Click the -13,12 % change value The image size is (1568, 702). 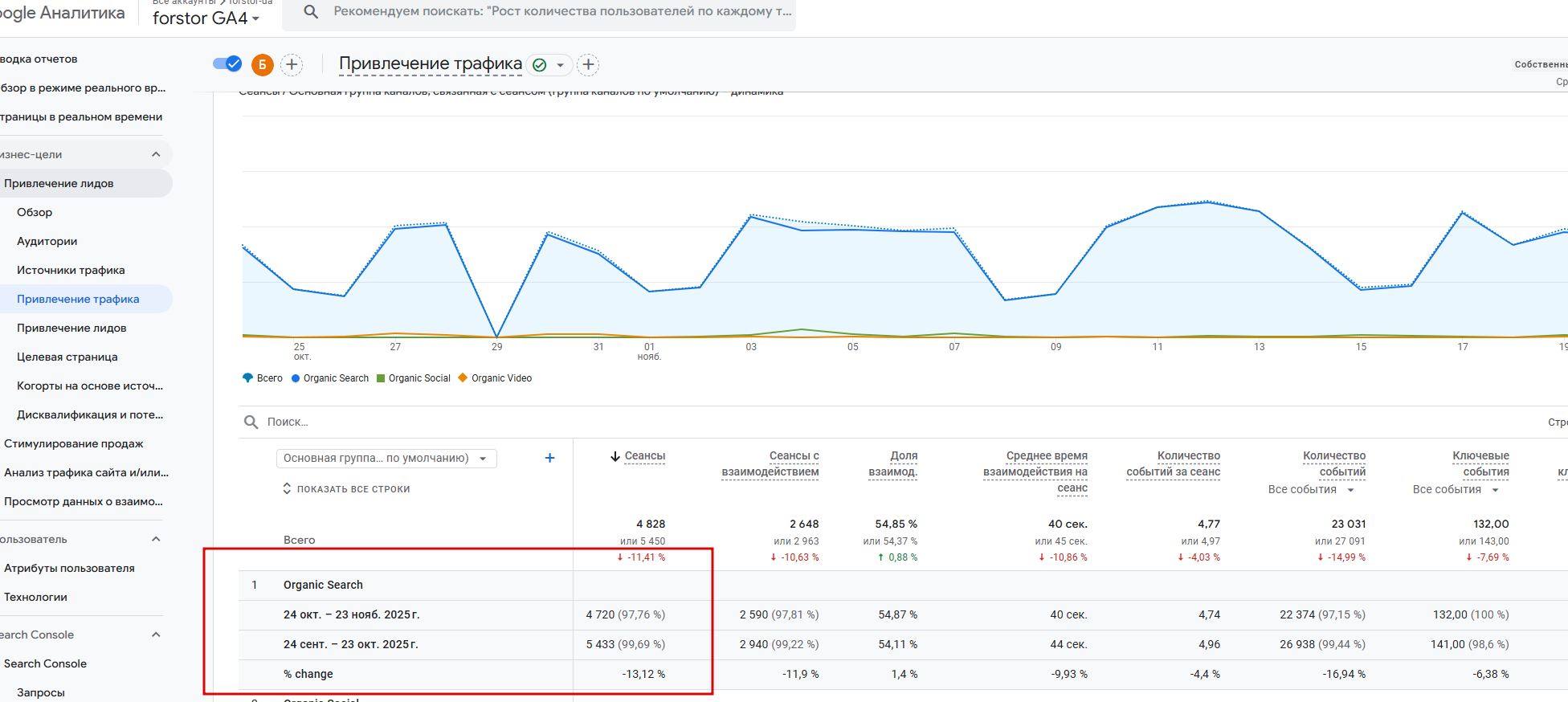pyautogui.click(x=643, y=674)
